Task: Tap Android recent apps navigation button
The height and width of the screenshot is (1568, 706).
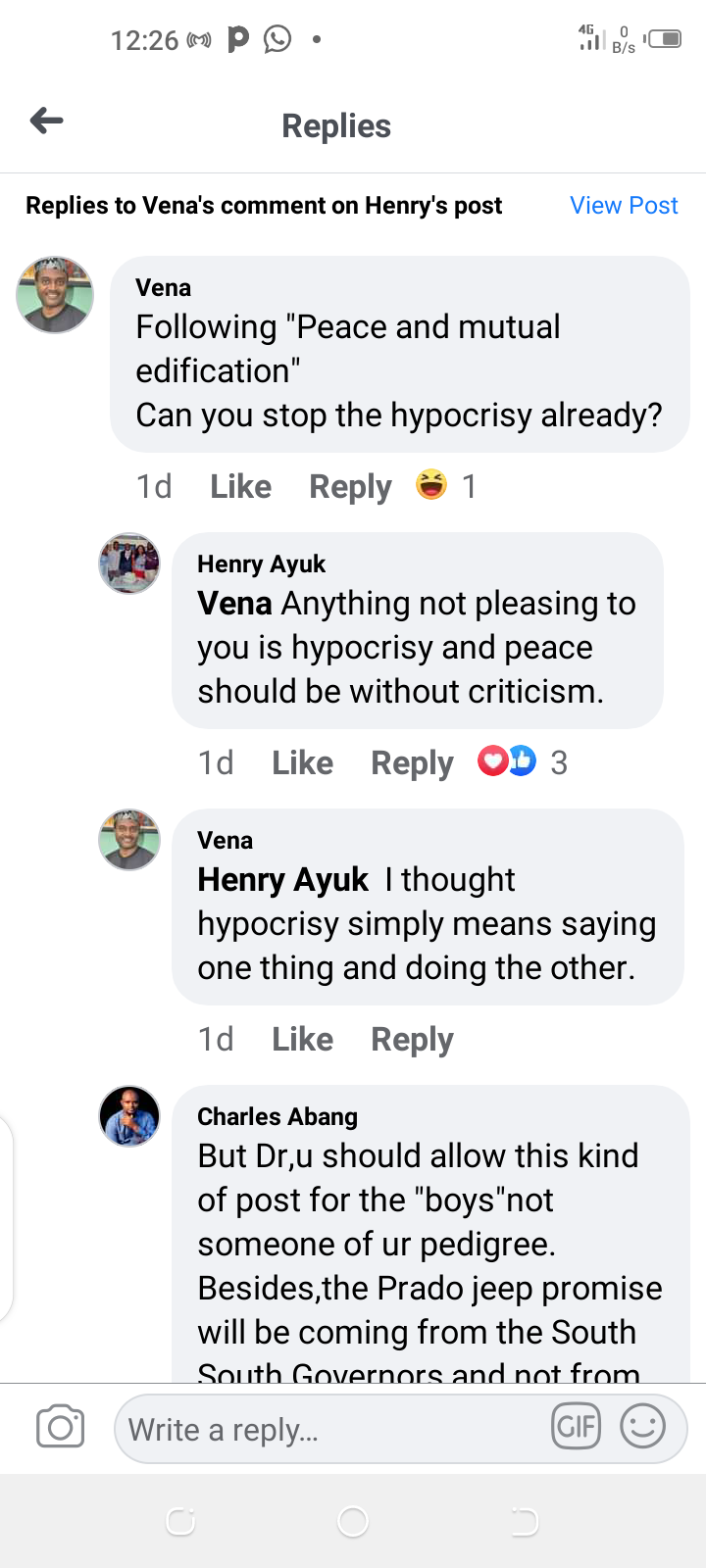Action: click(x=180, y=1521)
